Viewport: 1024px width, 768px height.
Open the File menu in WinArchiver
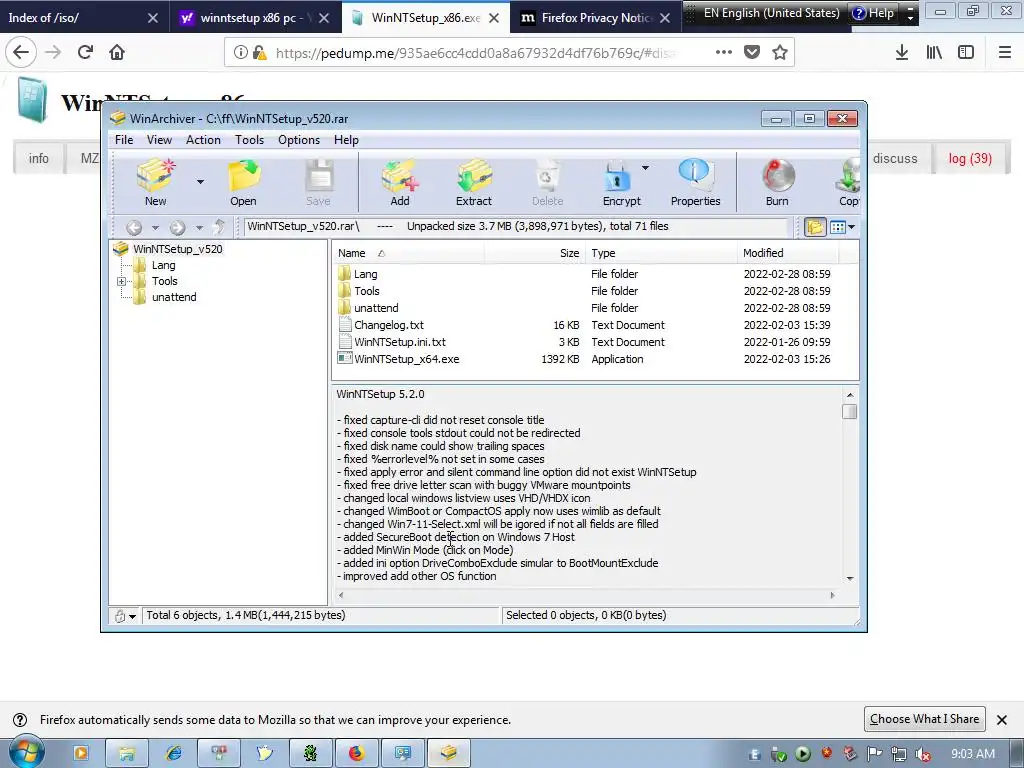124,140
